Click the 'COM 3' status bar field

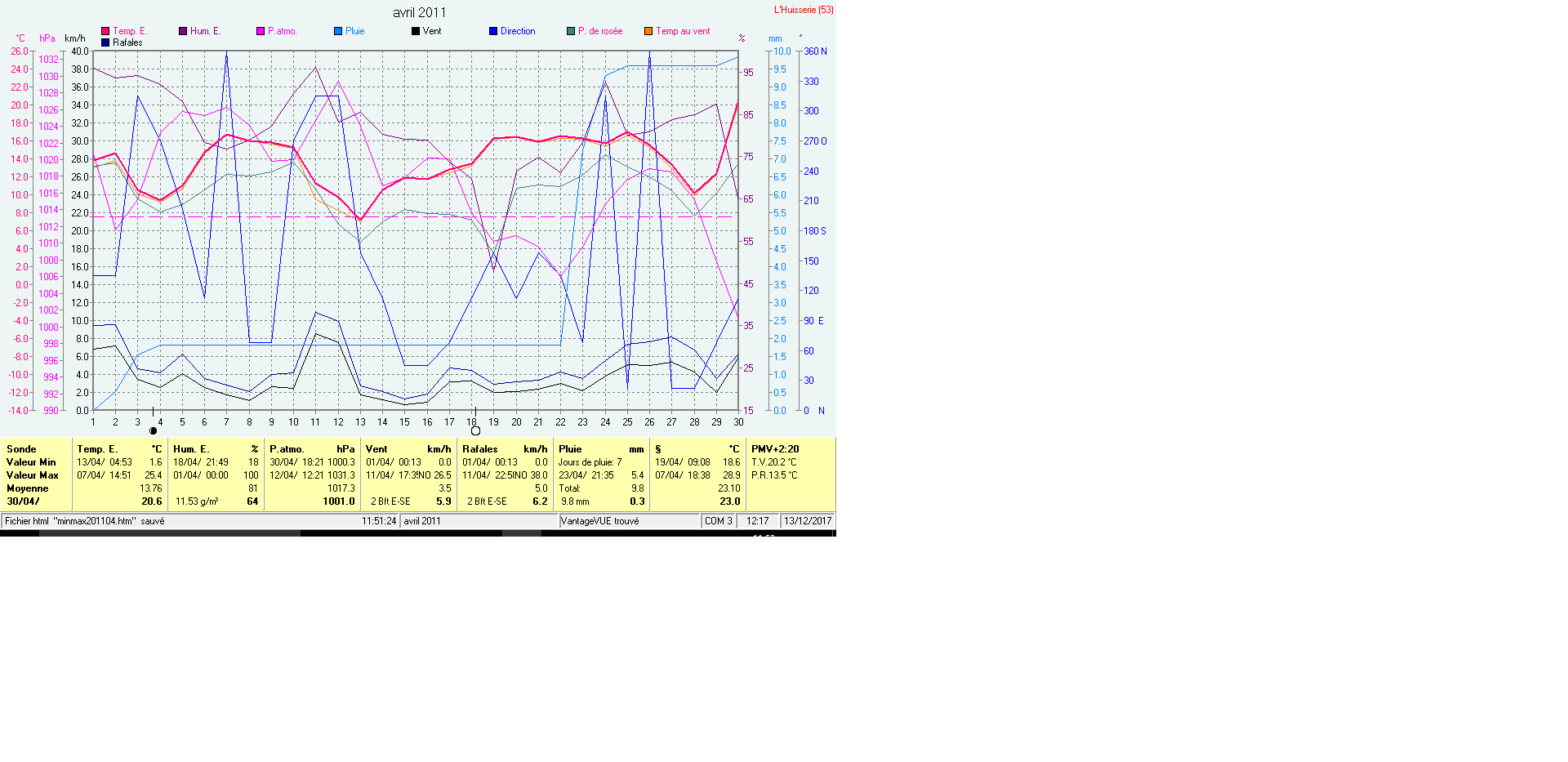pos(719,521)
